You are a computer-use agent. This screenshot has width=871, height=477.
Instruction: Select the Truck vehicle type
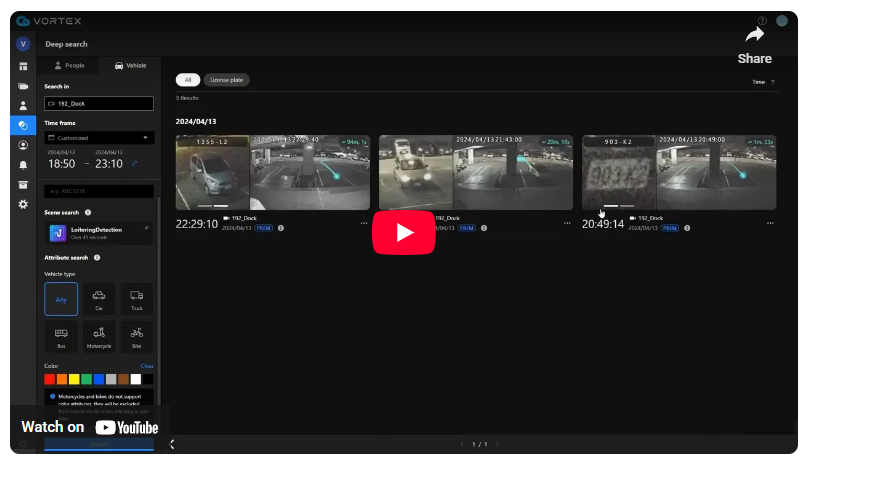(x=137, y=299)
